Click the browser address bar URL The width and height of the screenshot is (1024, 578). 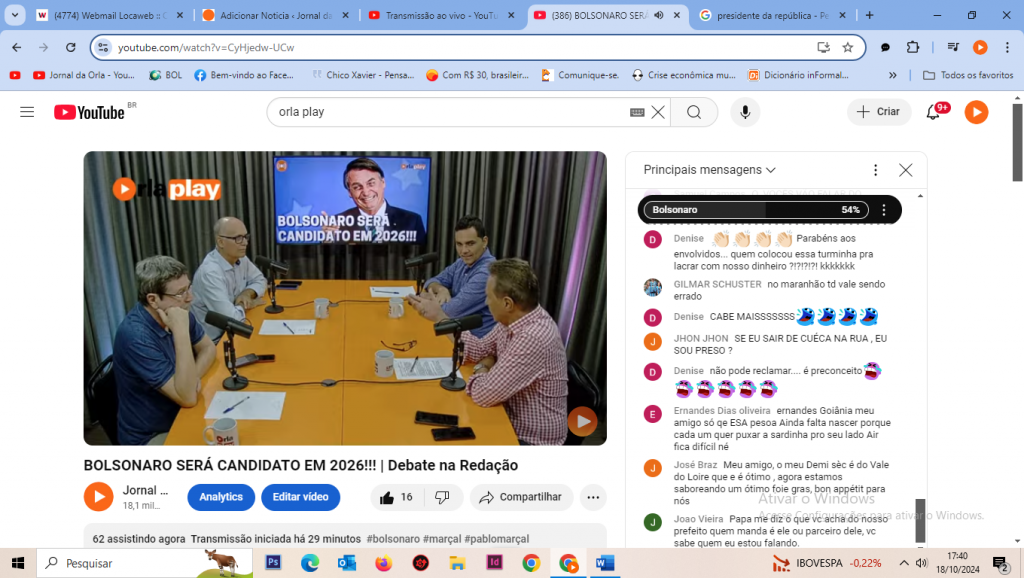click(206, 48)
